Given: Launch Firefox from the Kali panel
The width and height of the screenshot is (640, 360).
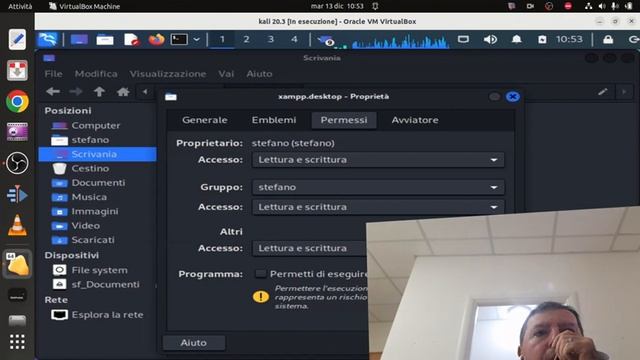Looking at the screenshot, I should point(156,40).
